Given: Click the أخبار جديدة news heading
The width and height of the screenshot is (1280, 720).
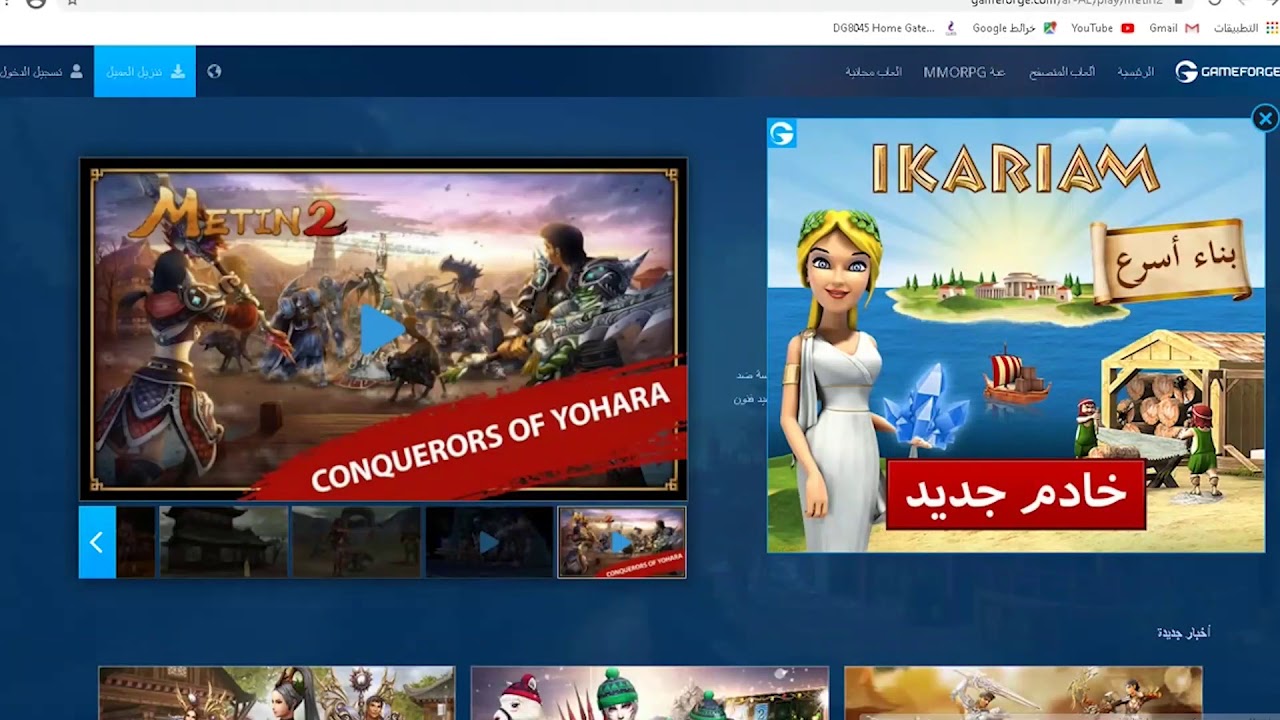Looking at the screenshot, I should point(1183,633).
